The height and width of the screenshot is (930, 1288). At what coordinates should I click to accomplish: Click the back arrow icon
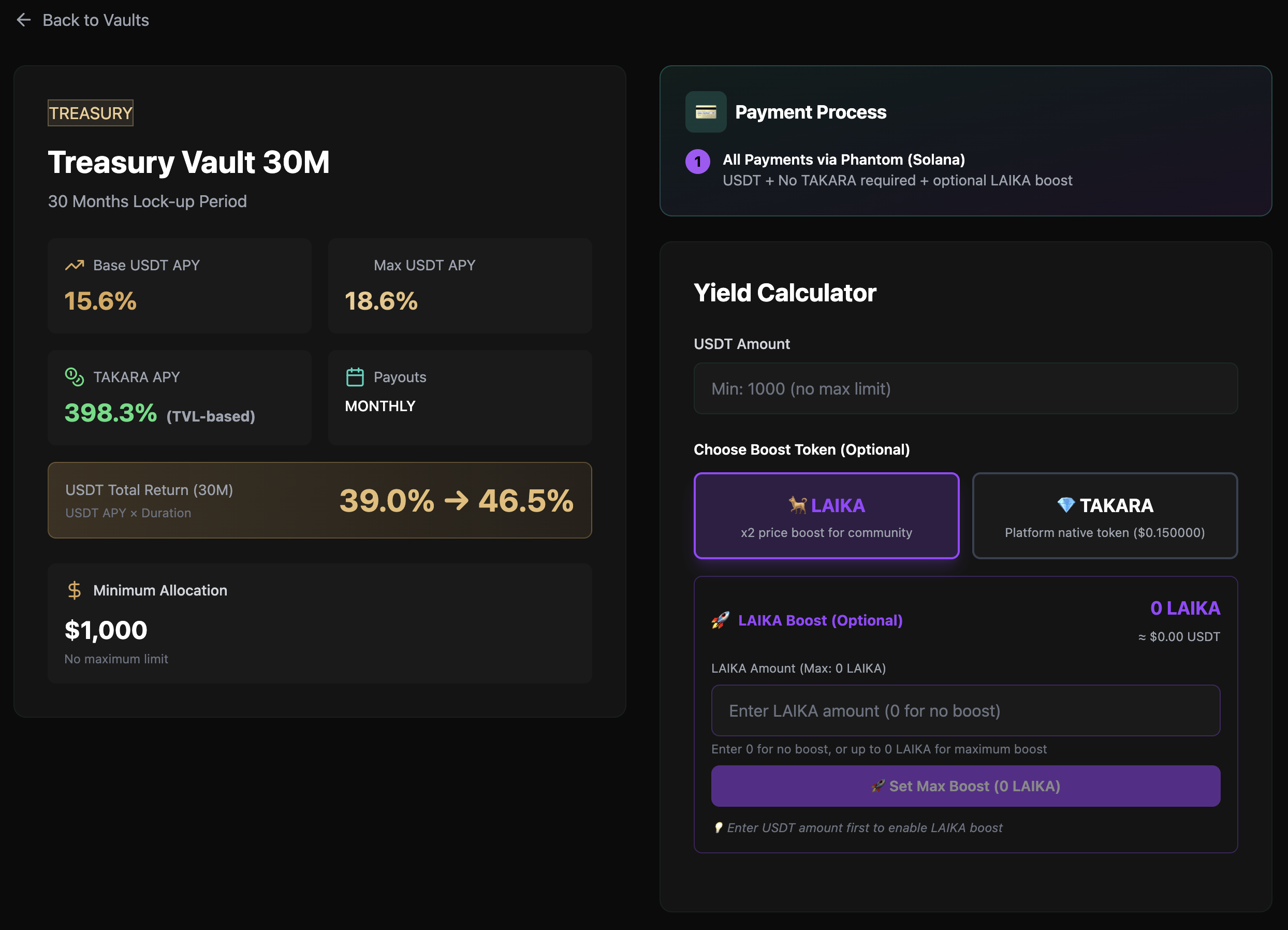pyautogui.click(x=23, y=20)
